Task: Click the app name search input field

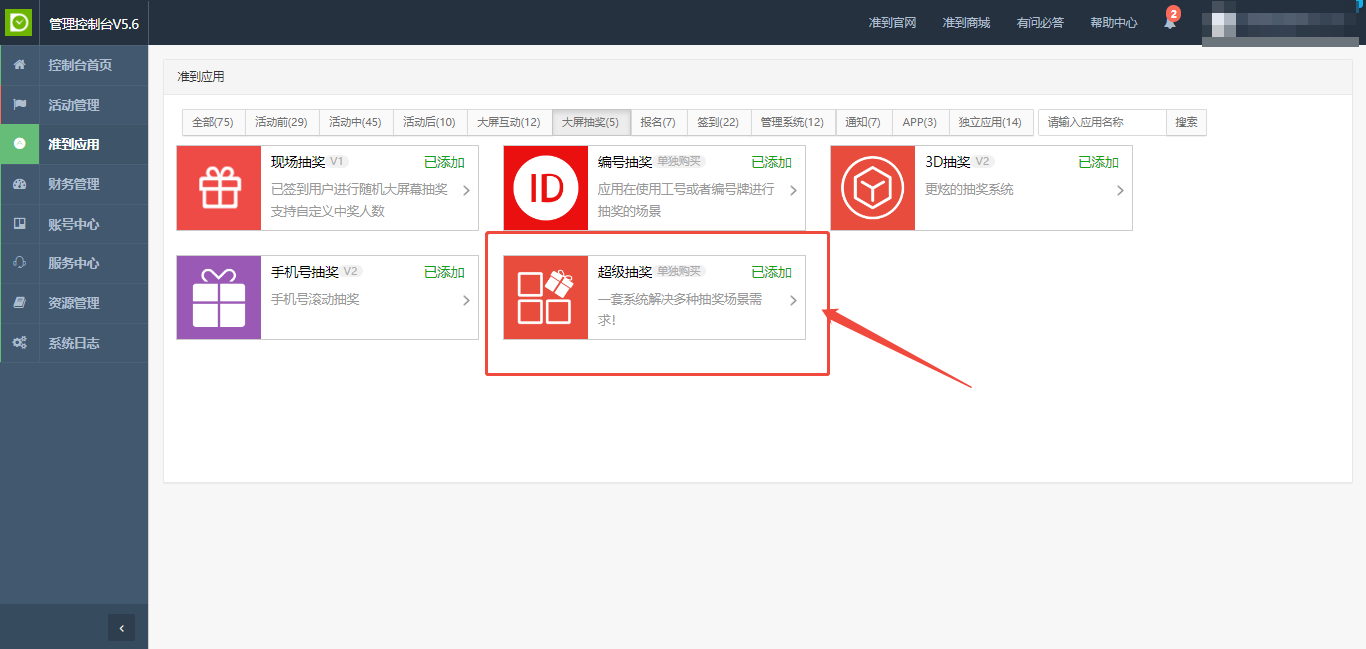Action: 1102,122
